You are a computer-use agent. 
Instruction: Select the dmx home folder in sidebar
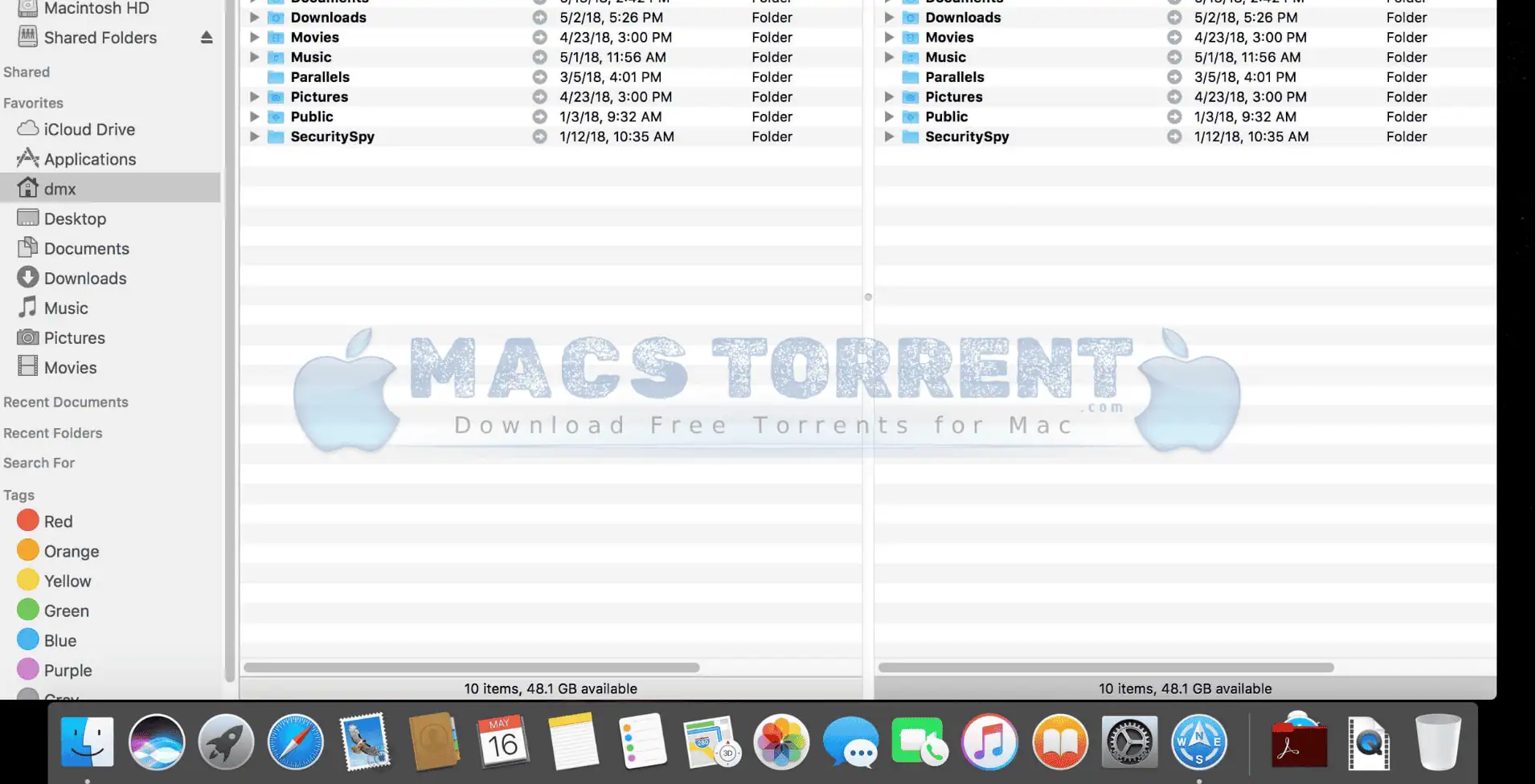[110, 189]
